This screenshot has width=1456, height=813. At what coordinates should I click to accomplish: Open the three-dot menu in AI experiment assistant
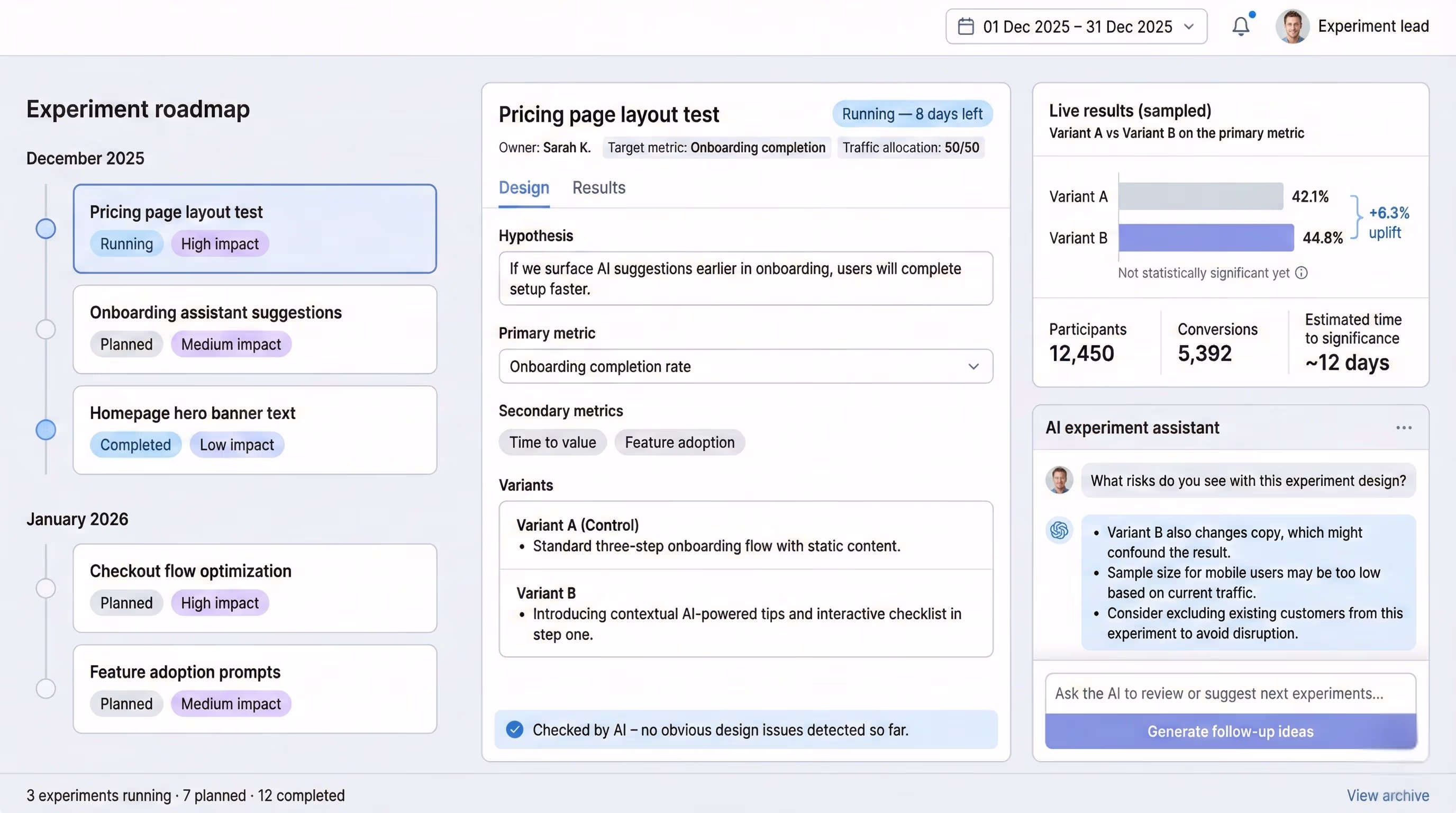pyautogui.click(x=1405, y=428)
